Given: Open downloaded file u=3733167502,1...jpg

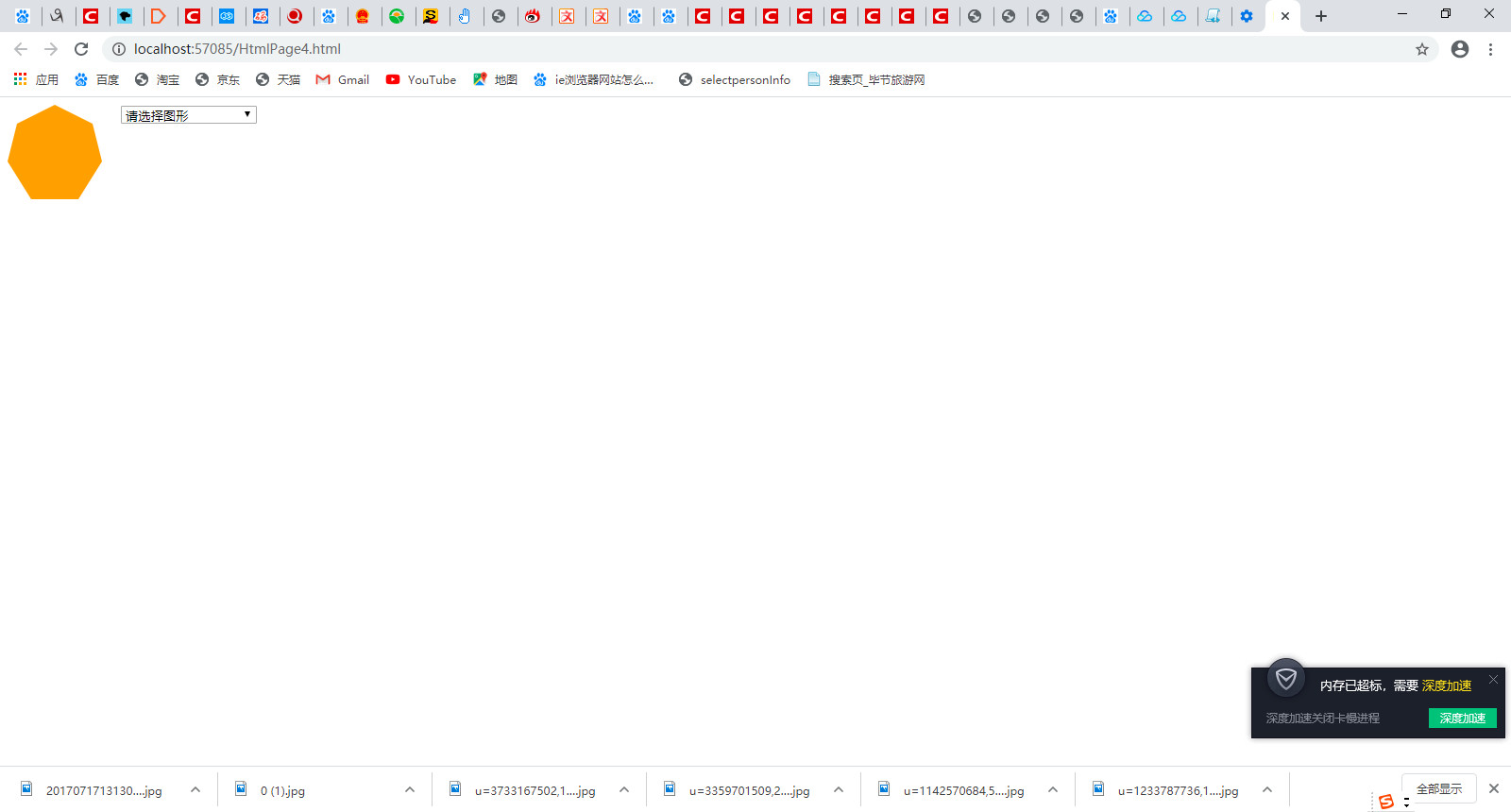Looking at the screenshot, I should pos(524,790).
